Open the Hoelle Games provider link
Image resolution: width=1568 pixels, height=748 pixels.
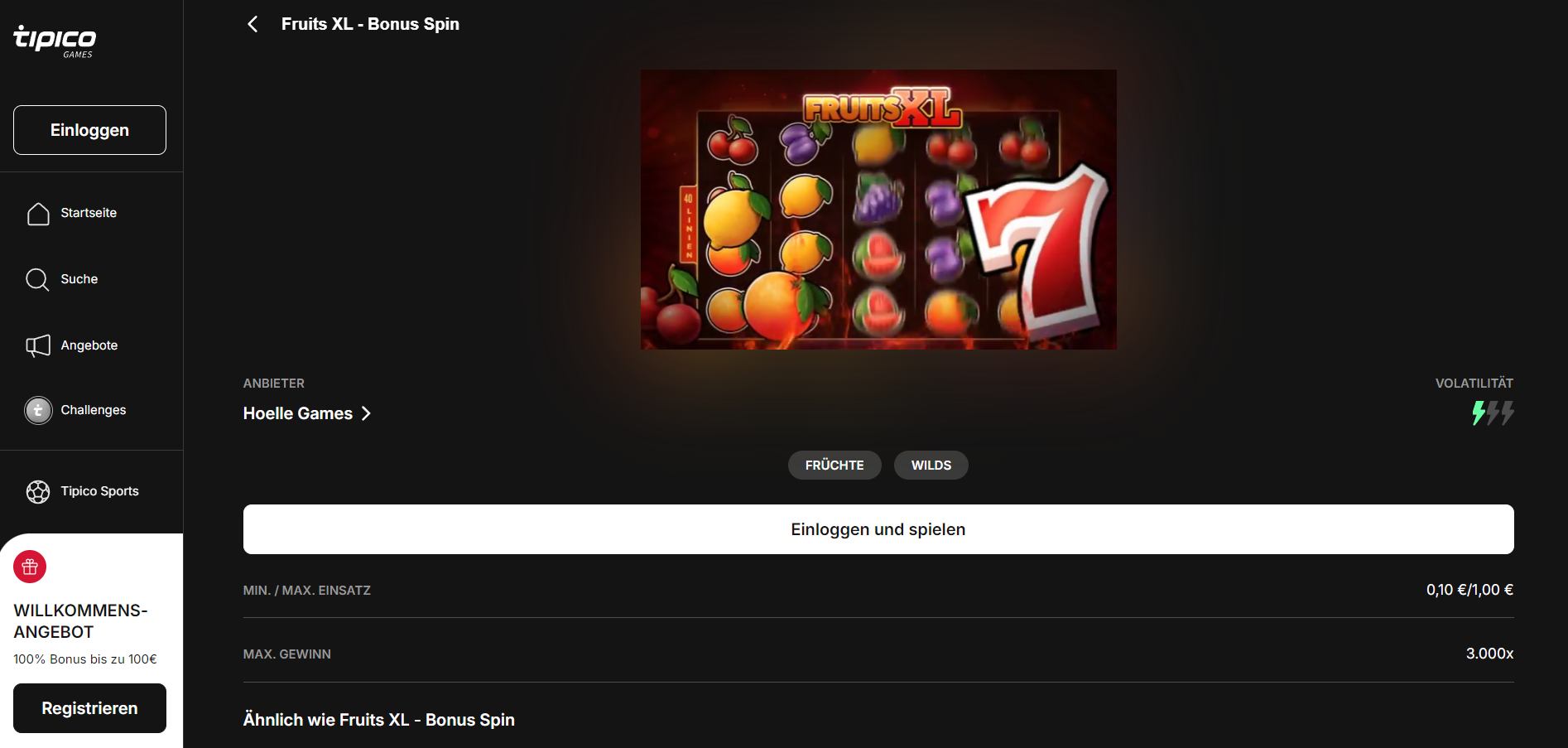click(298, 413)
